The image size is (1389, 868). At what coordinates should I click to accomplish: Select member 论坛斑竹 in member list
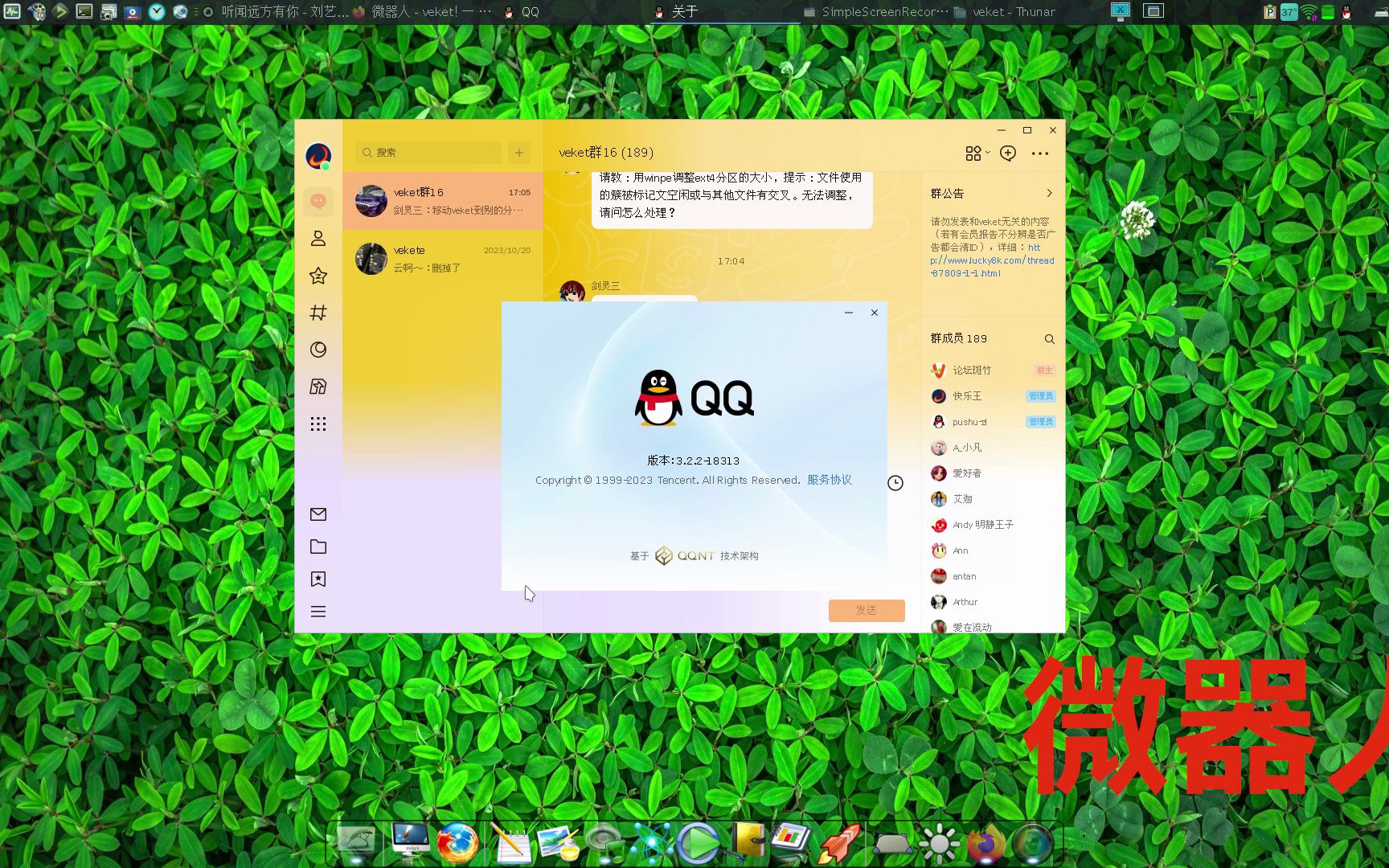[x=993, y=371]
